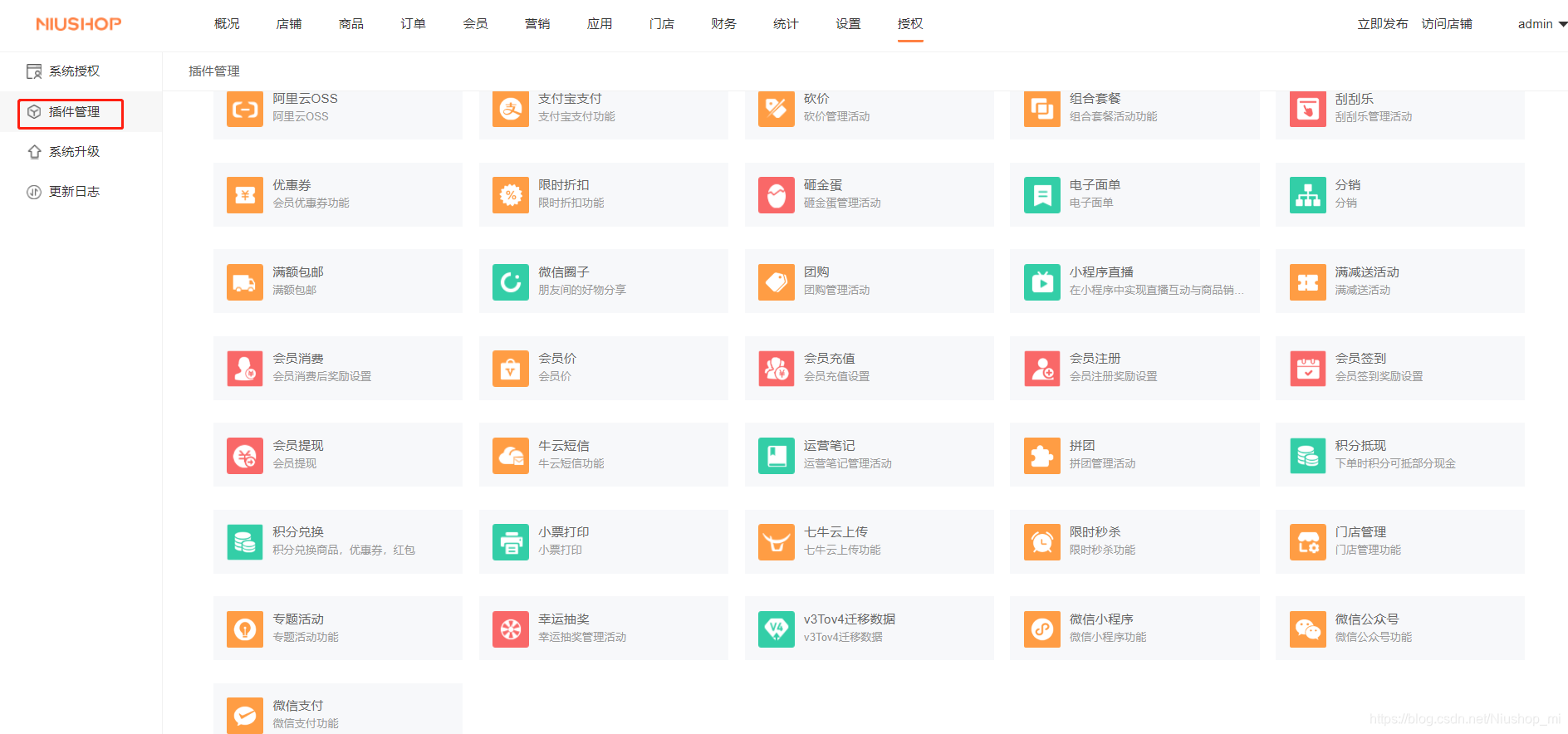
Task: Open the 满额包邮 truck icon
Action: 245,282
